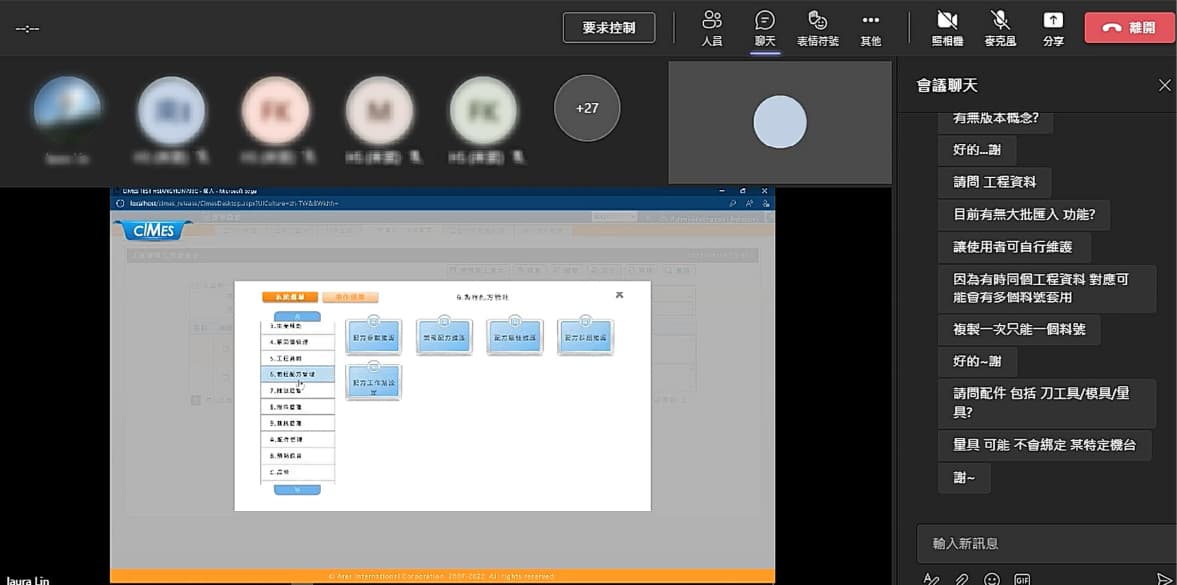Select highlighted menu item 6.製程配方管理
Viewport: 1177px width, 585px height.
click(x=297, y=374)
